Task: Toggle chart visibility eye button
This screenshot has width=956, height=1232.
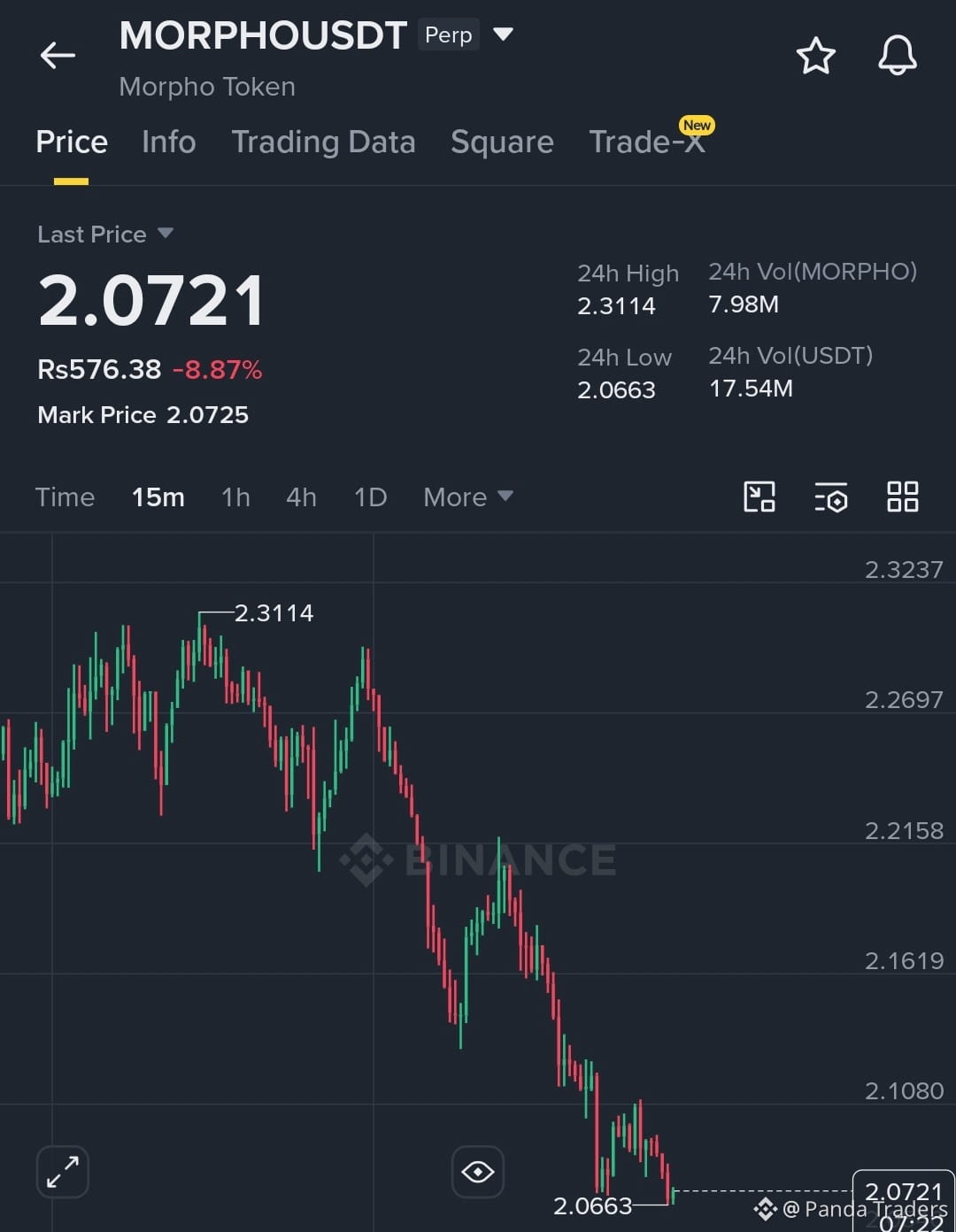Action: (x=478, y=1172)
